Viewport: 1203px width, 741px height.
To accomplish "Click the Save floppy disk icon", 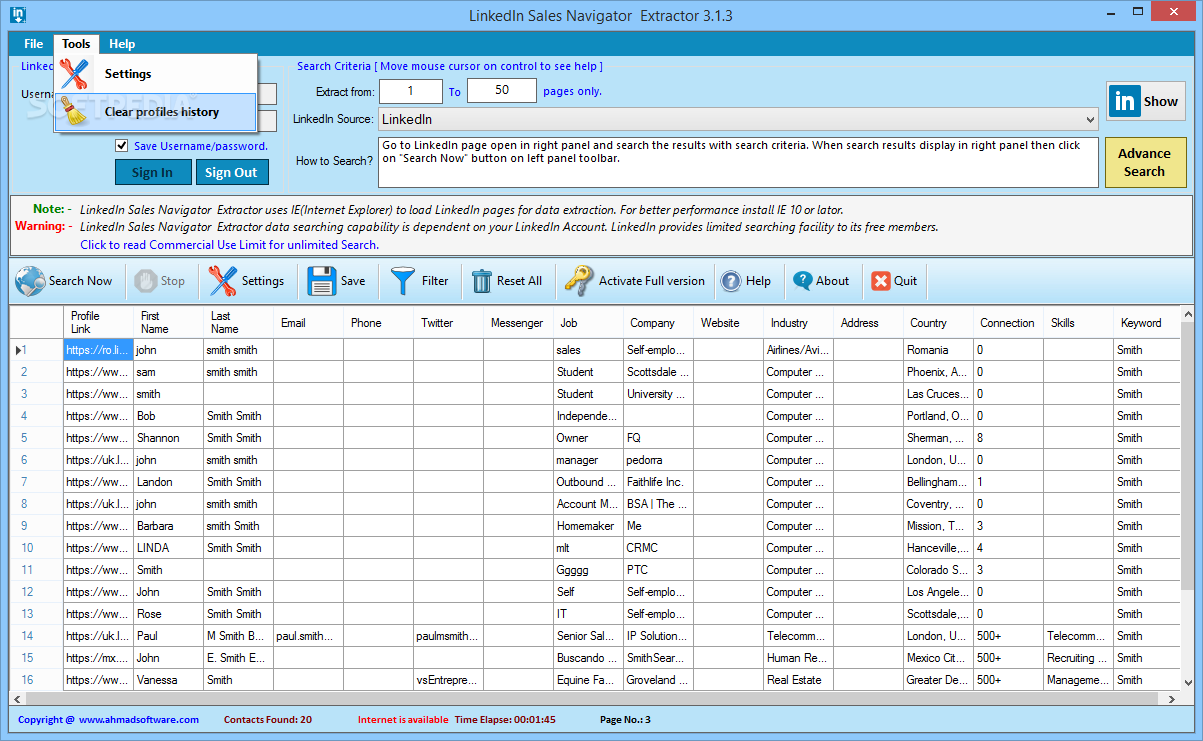I will coord(322,281).
